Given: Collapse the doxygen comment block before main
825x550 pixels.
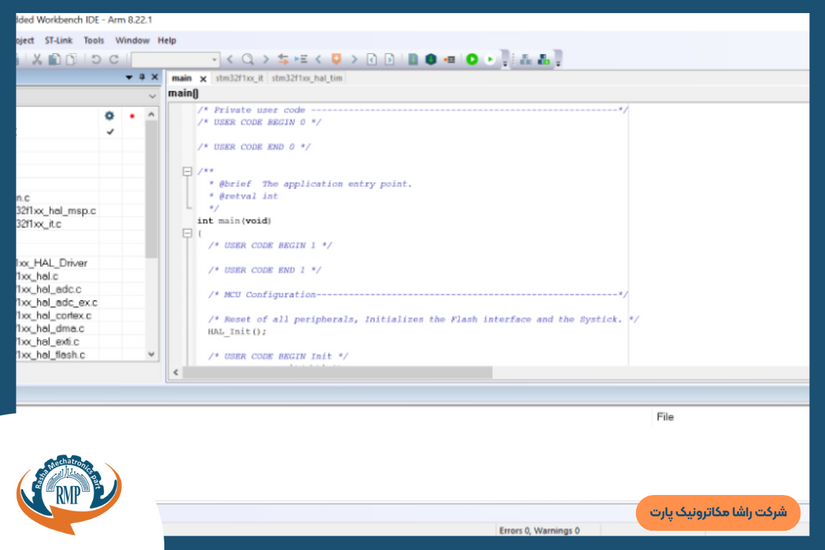Looking at the screenshot, I should click(x=187, y=172).
